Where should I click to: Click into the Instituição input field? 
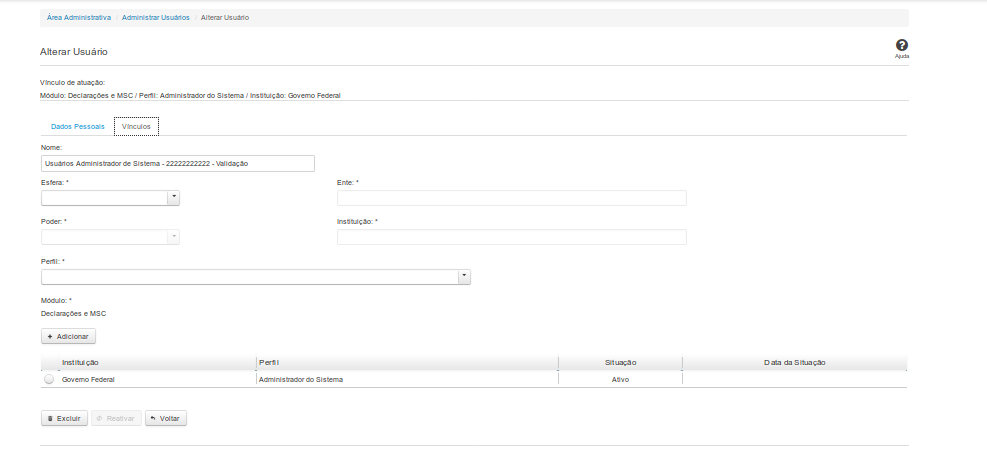pos(511,237)
